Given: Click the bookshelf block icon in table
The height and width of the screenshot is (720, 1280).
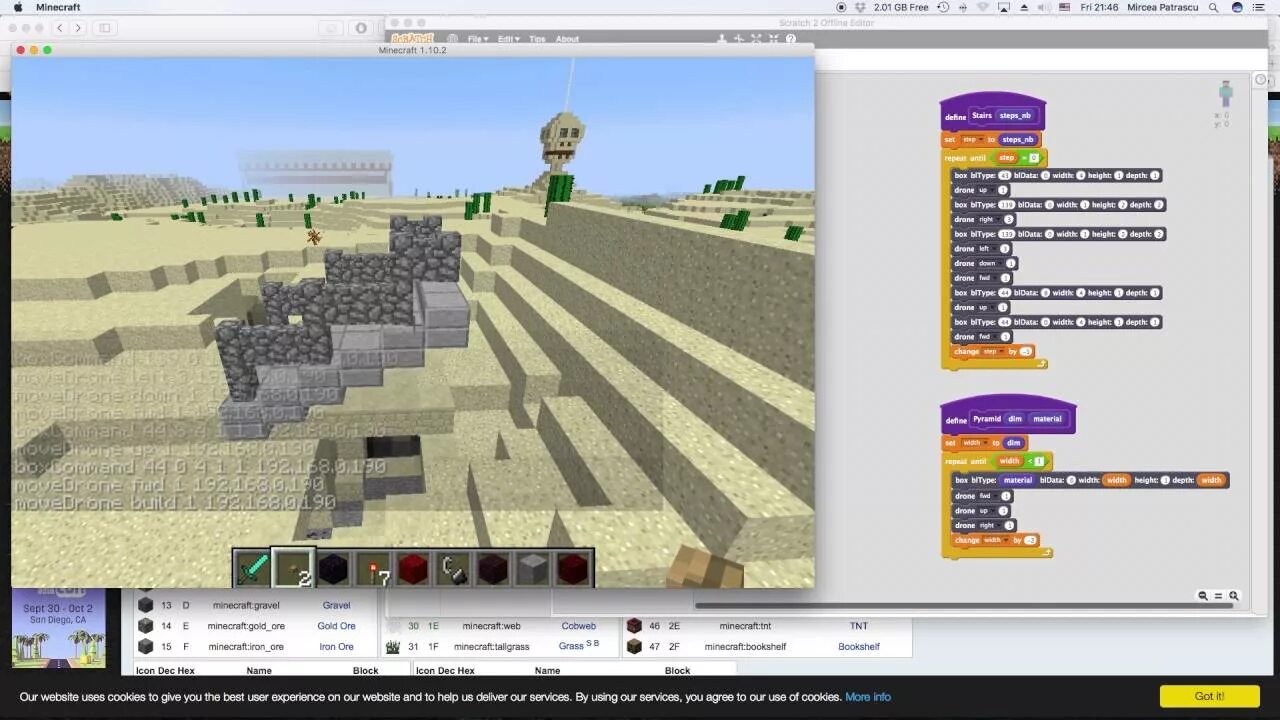Looking at the screenshot, I should click(x=634, y=647).
